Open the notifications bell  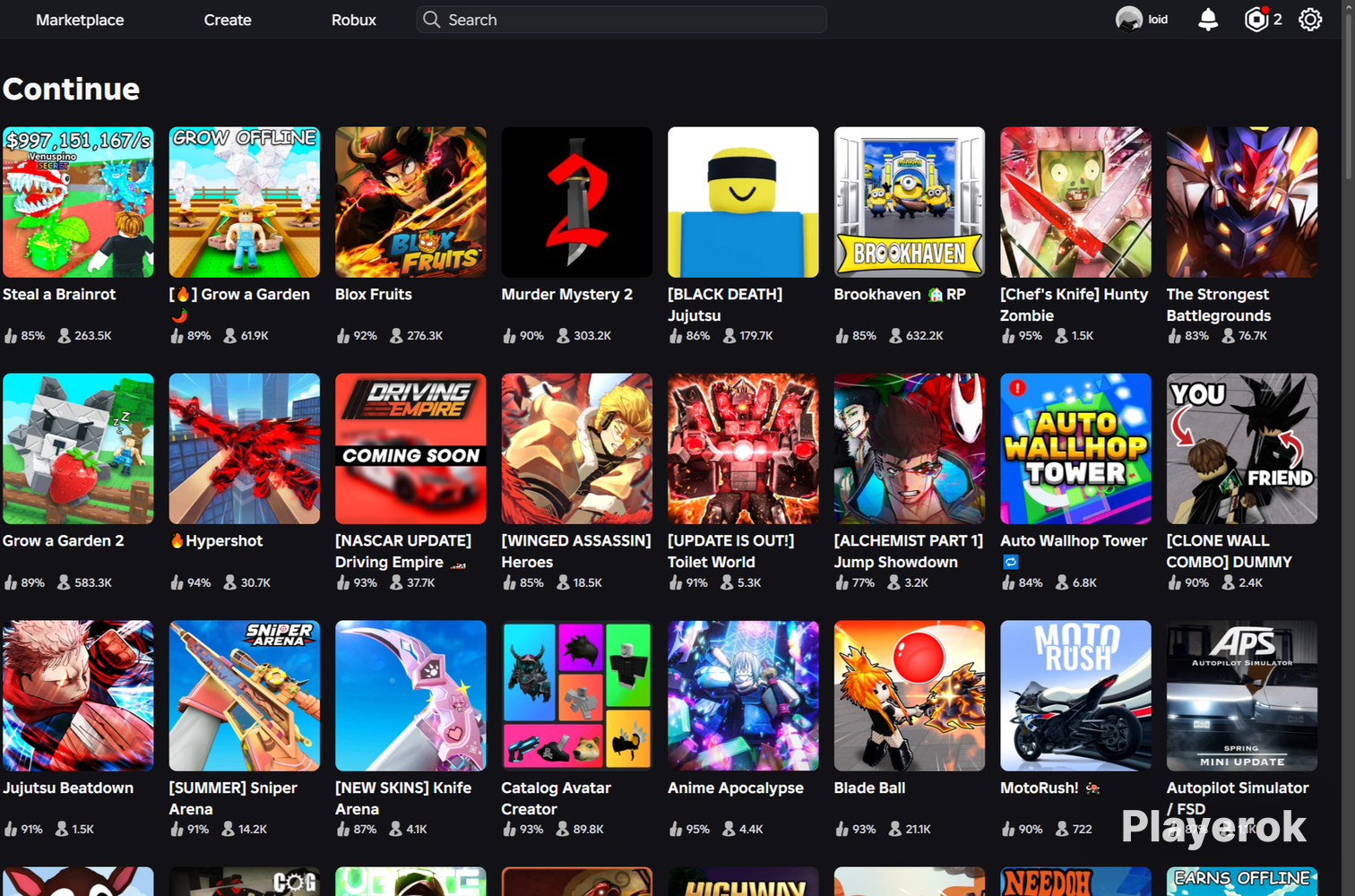point(1208,20)
